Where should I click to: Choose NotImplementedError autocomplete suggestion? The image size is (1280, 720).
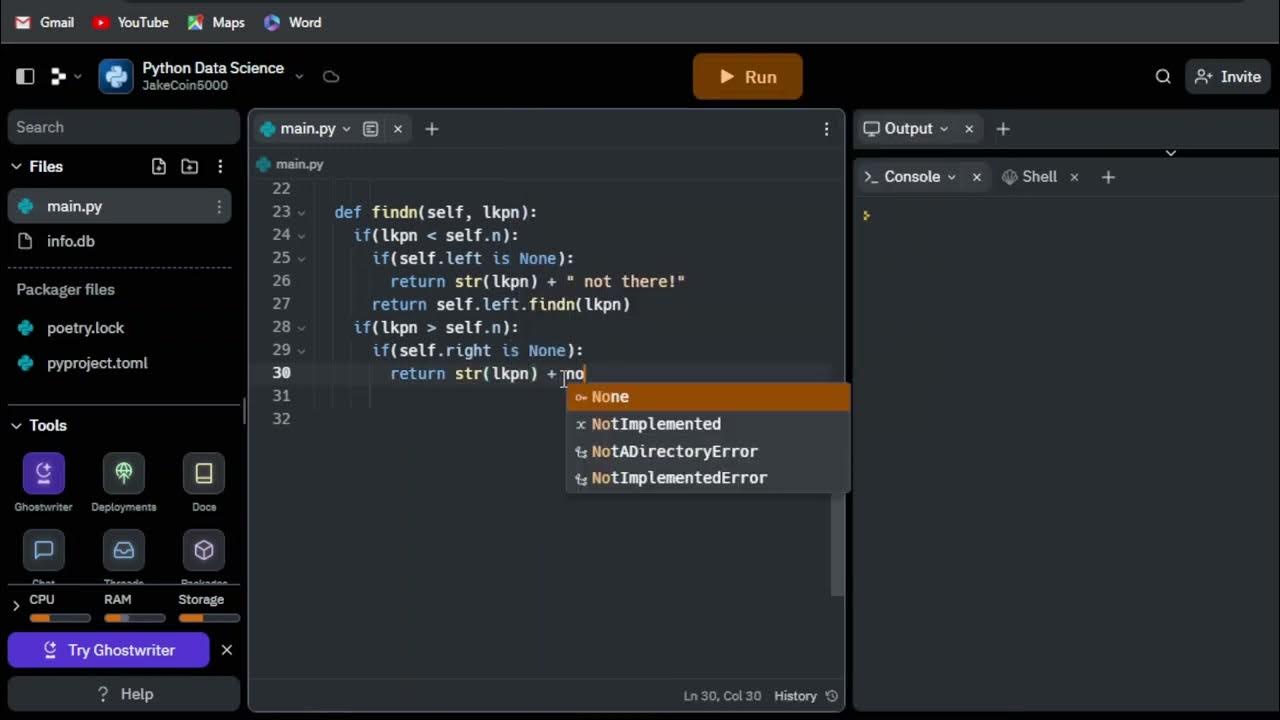coord(708,478)
